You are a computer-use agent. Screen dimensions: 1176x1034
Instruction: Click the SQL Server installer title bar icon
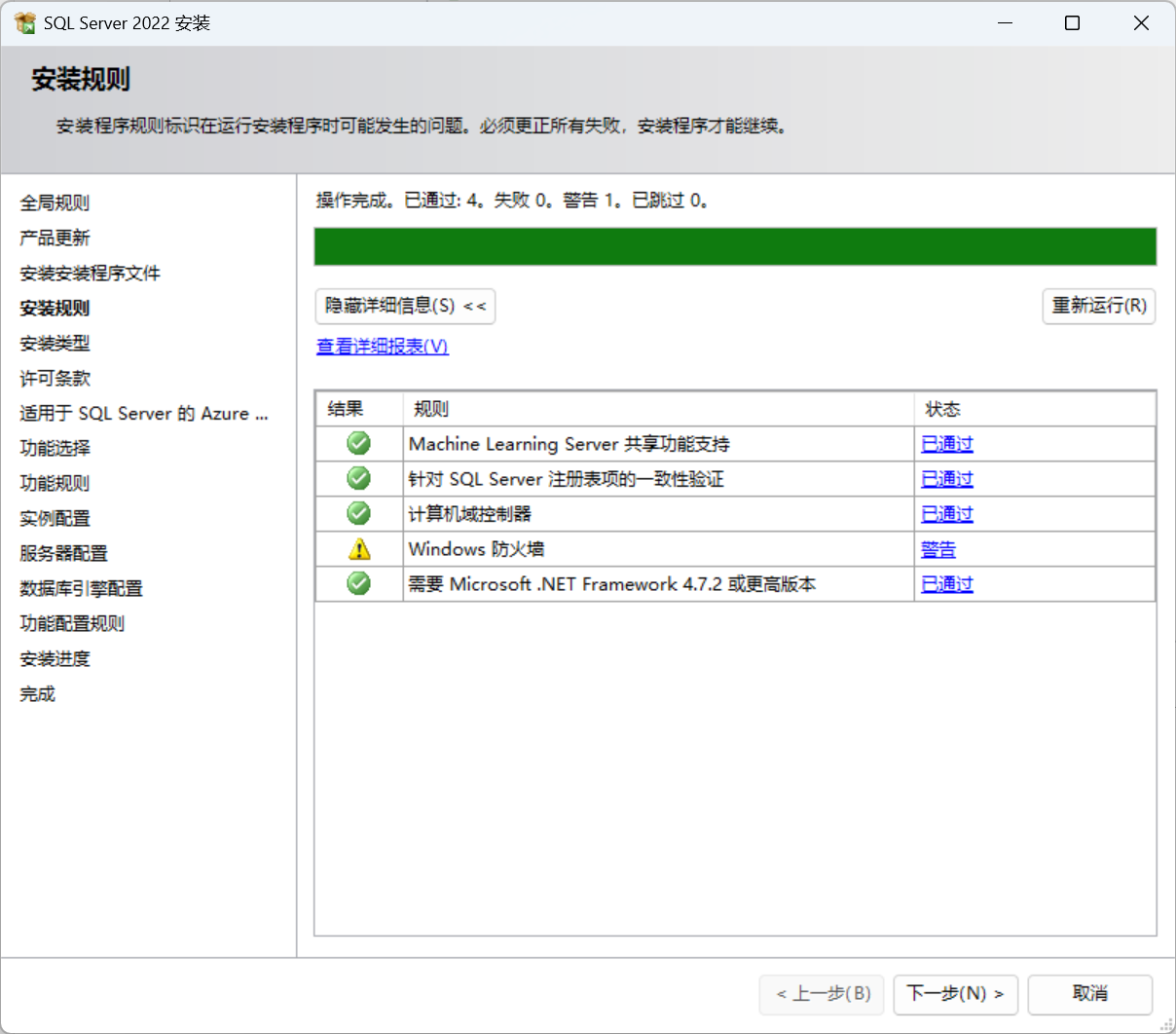pyautogui.click(x=24, y=22)
